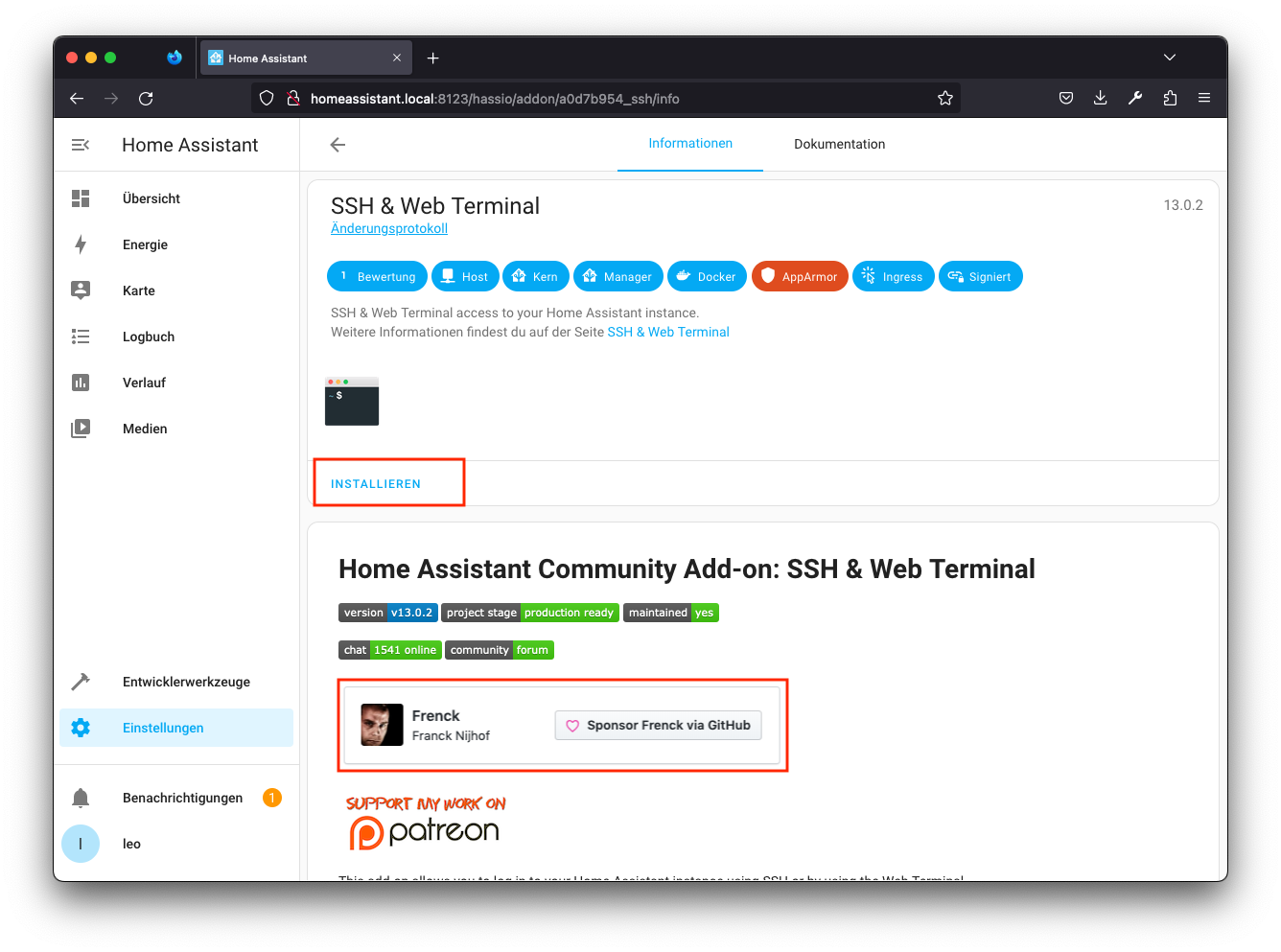The height and width of the screenshot is (952, 1281).
Task: Click the Kern capability chip
Action: [536, 276]
